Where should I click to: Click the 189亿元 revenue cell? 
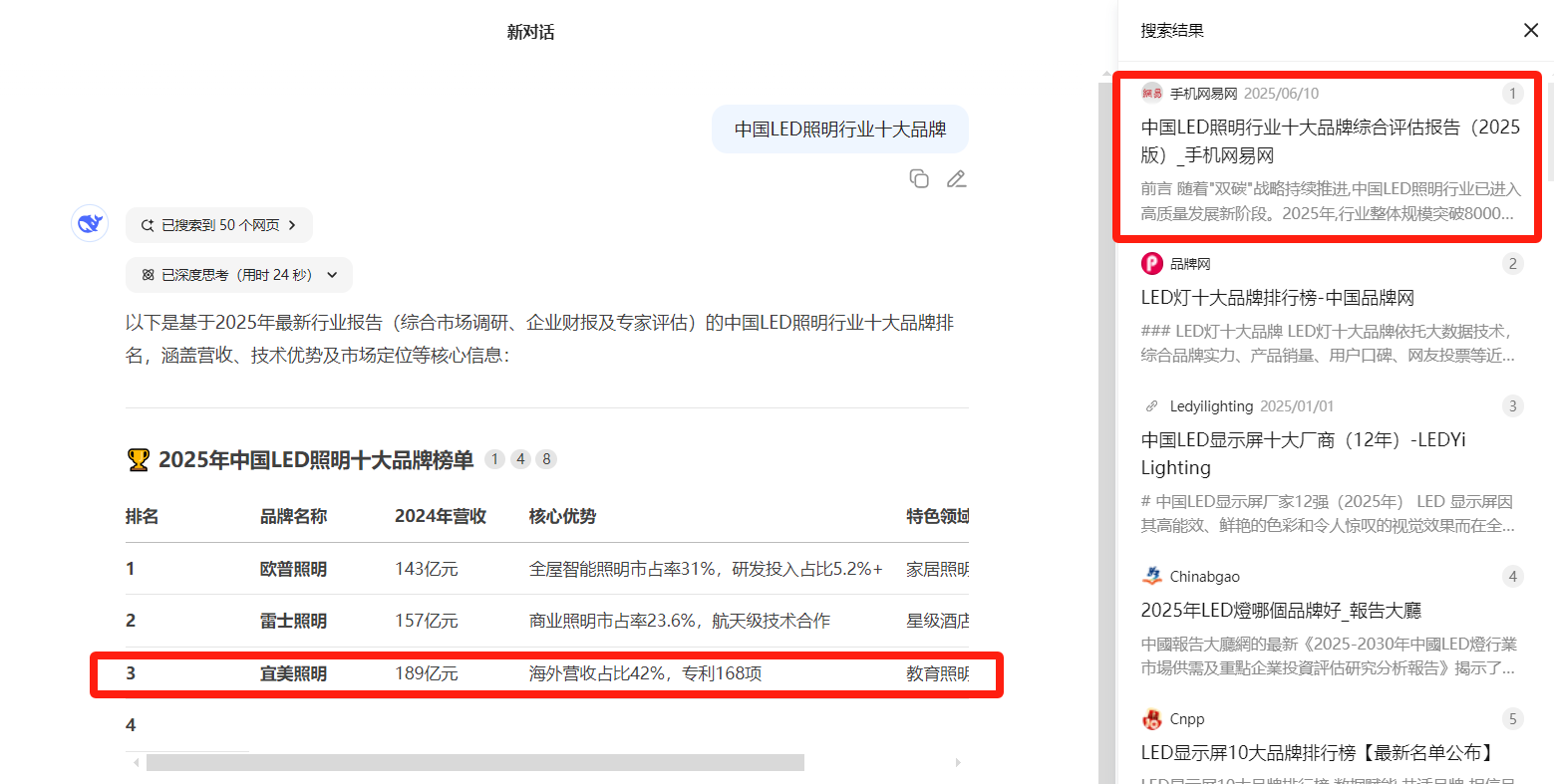427,673
